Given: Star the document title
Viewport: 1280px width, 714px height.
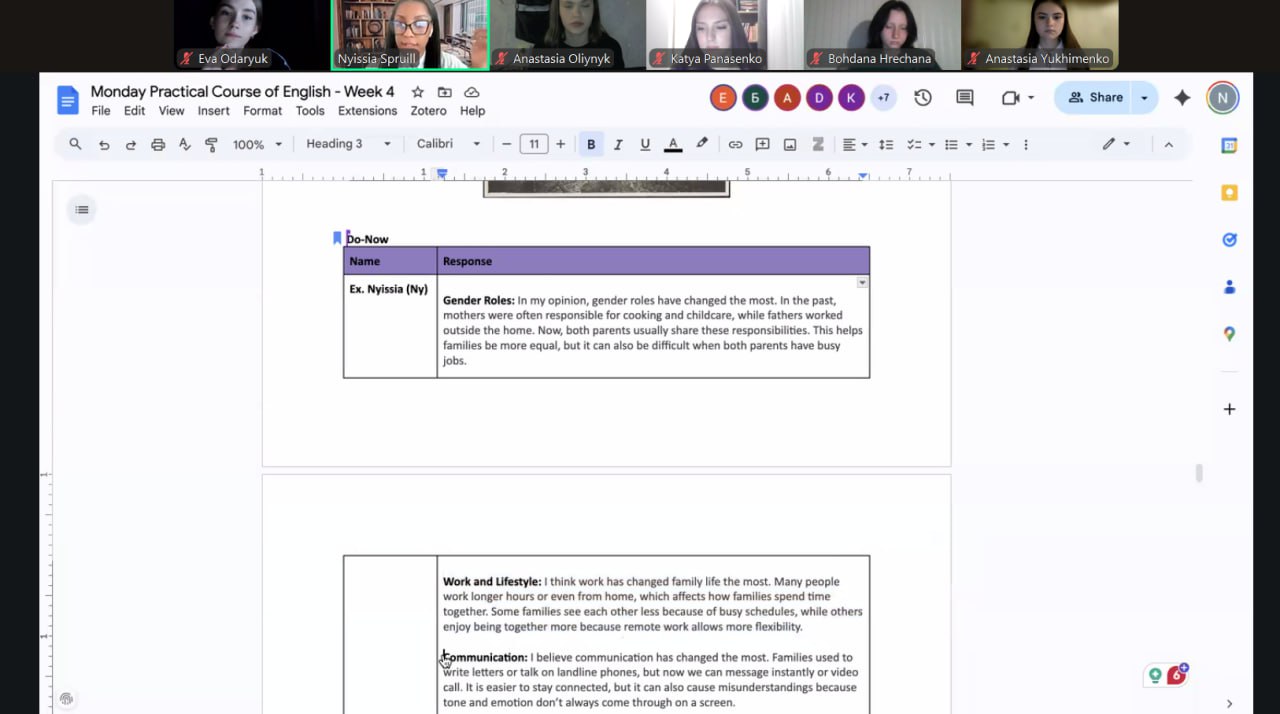Looking at the screenshot, I should coord(418,92).
